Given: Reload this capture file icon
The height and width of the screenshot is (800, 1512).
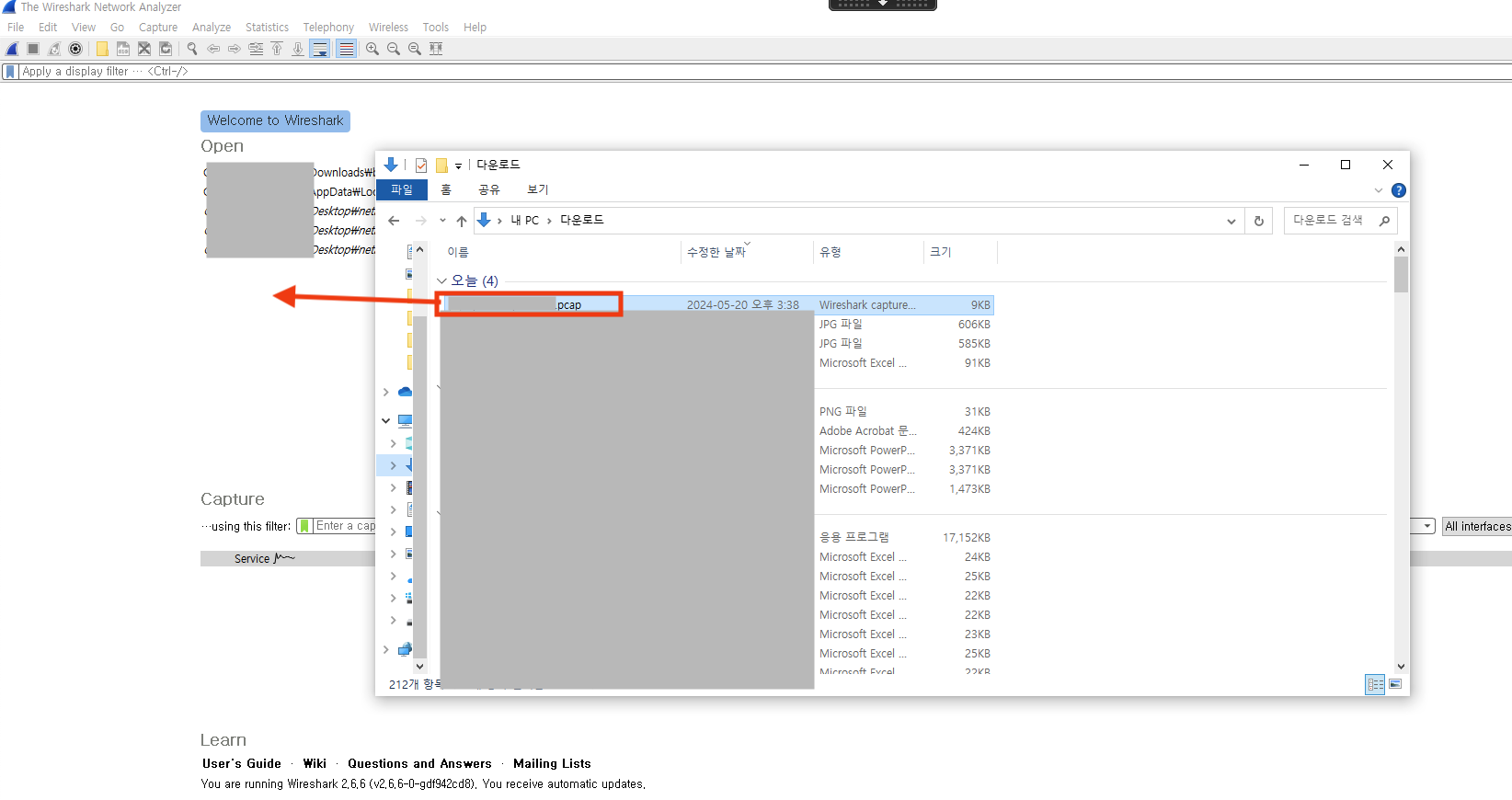Looking at the screenshot, I should (x=166, y=49).
